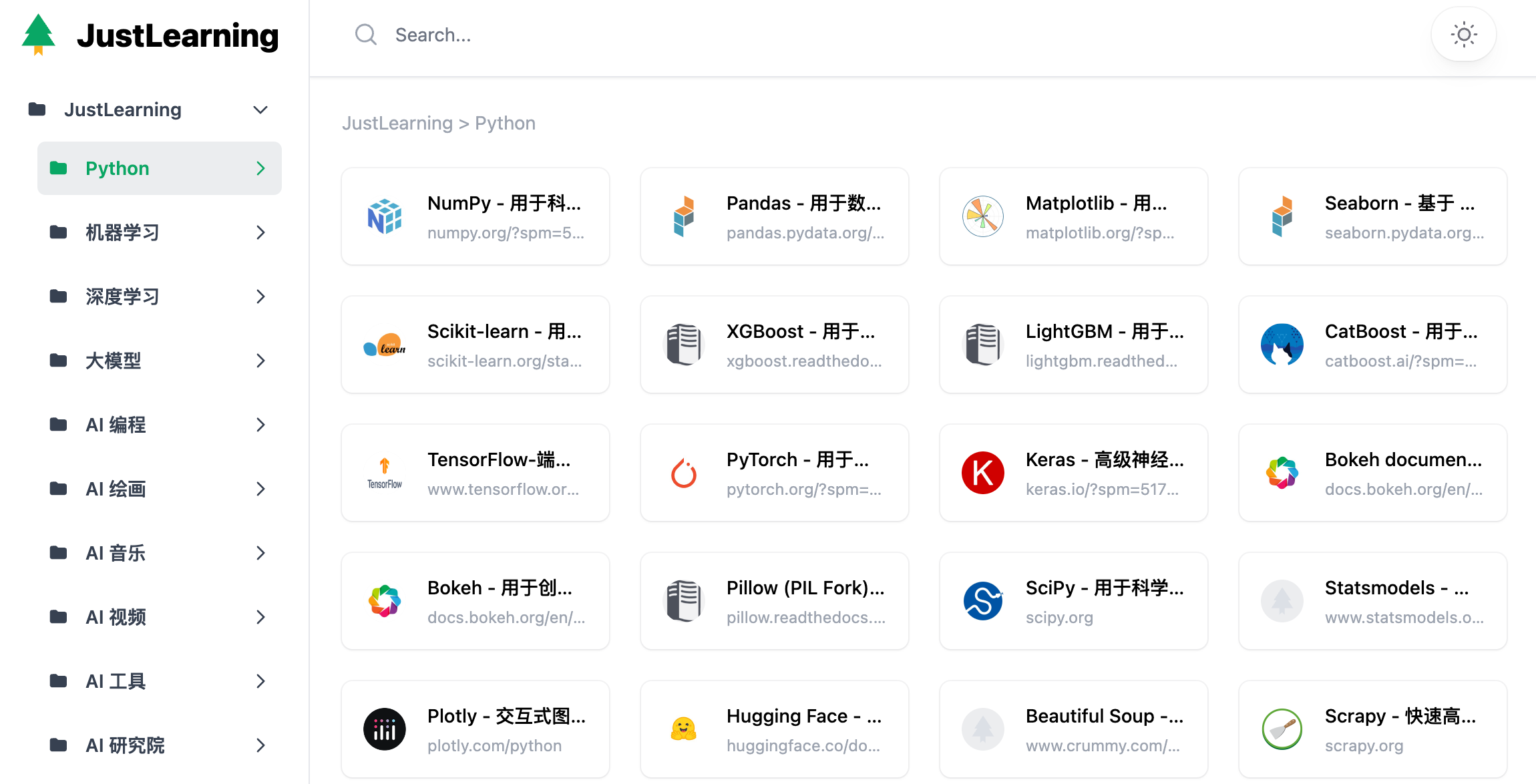1536x784 pixels.
Task: Click the Keras red K icon
Action: 982,473
